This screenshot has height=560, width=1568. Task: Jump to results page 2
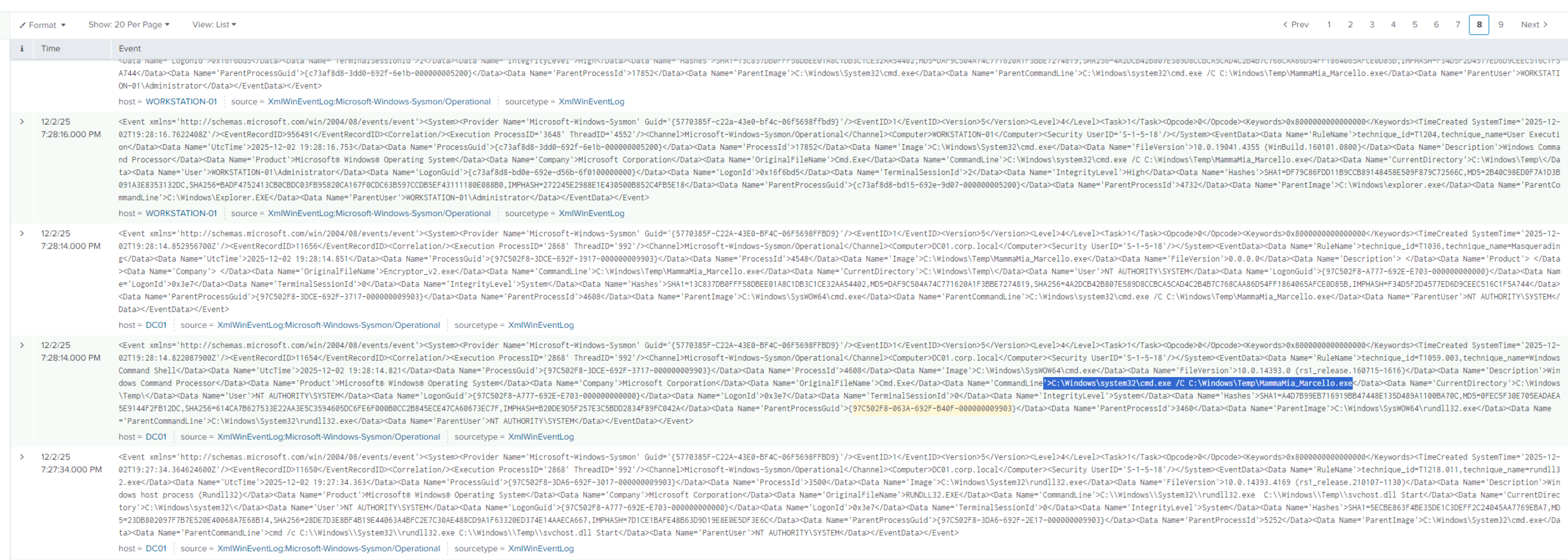pos(1350,24)
